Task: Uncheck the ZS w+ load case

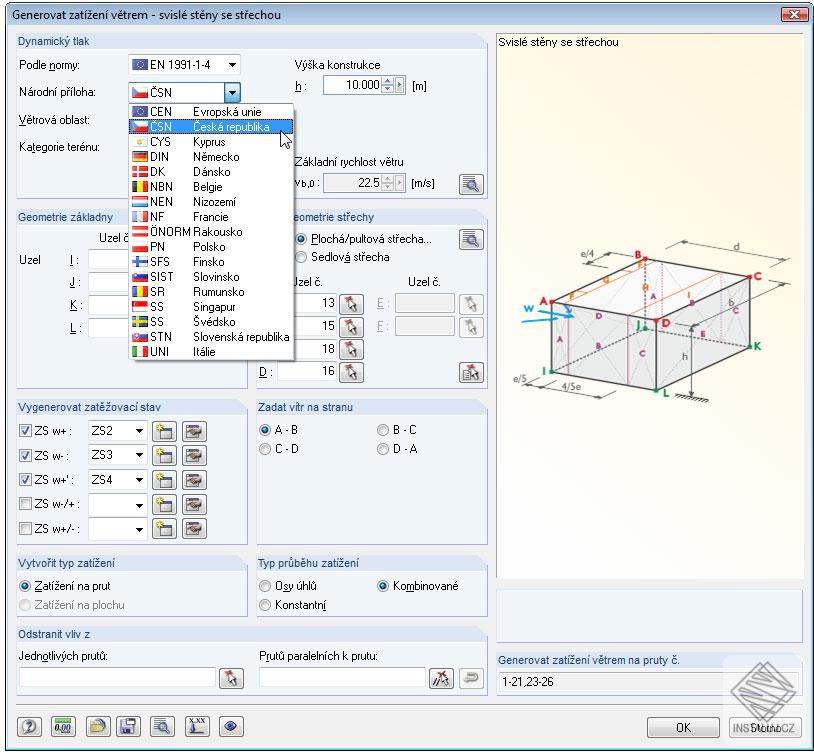Action: tap(26, 431)
